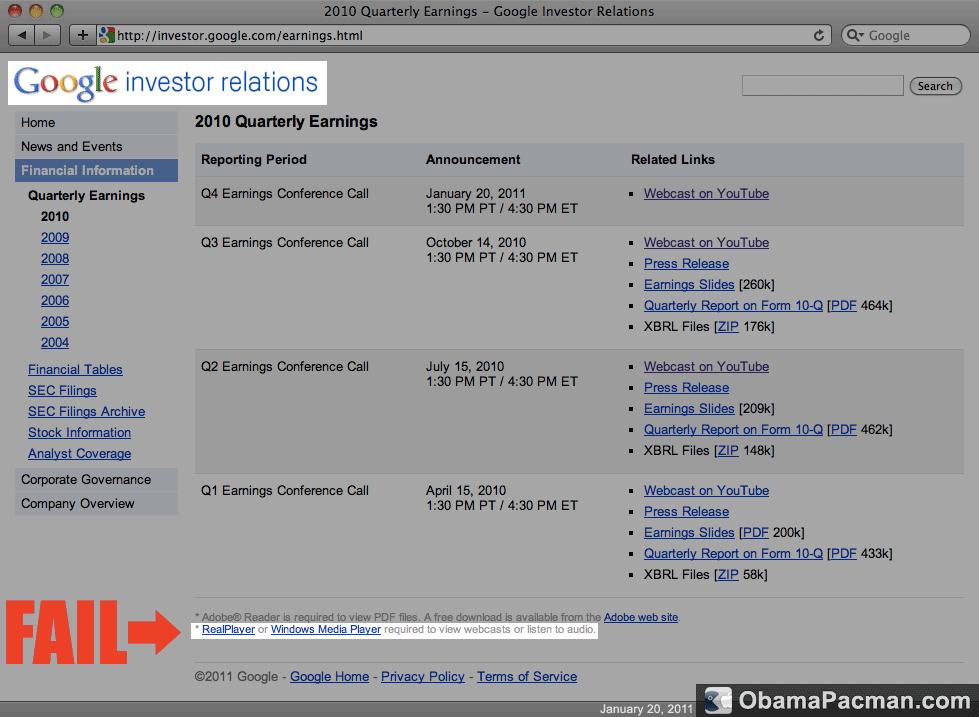This screenshot has height=717, width=979.
Task: Open Q2 Earnings Slides 209k link
Action: pyautogui.click(x=689, y=409)
